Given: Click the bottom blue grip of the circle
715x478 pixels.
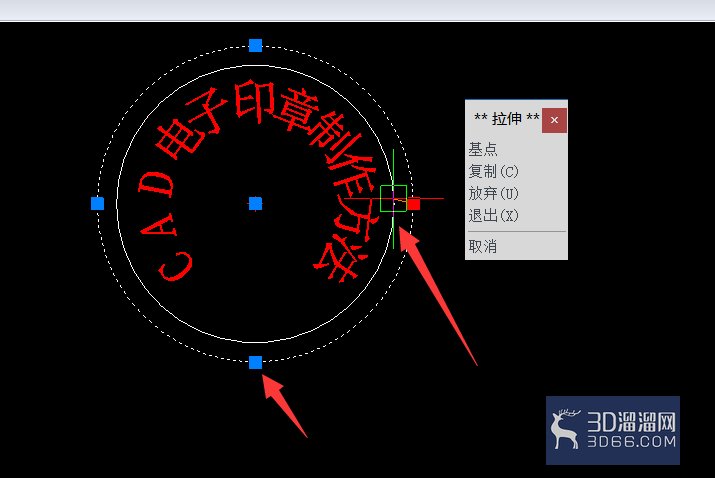Looking at the screenshot, I should click(x=255, y=363).
